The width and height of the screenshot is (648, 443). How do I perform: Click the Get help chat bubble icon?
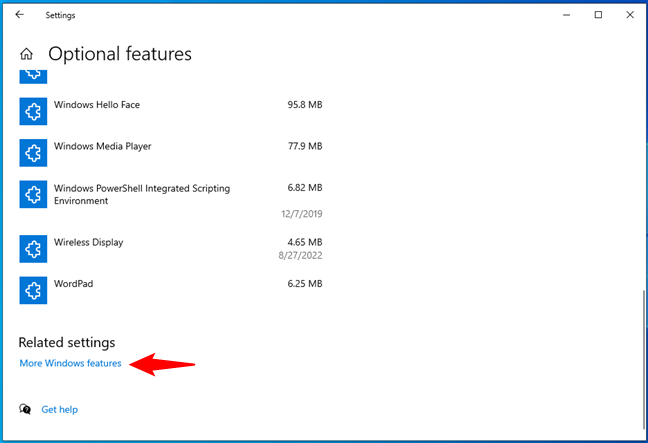pyautogui.click(x=25, y=409)
